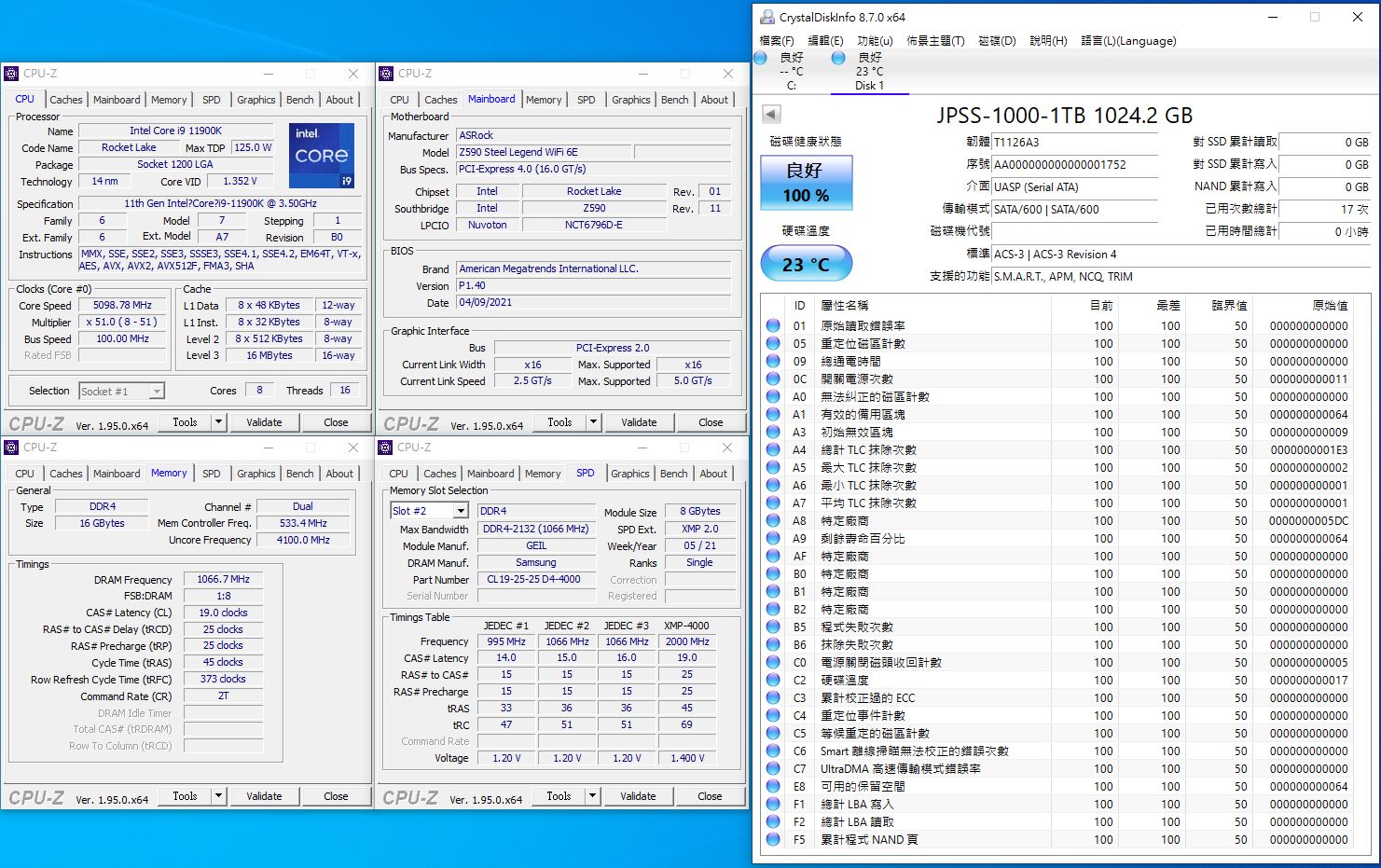
Task: Click the status orb for attribute 09 總通電時間
Action: pyautogui.click(x=773, y=361)
